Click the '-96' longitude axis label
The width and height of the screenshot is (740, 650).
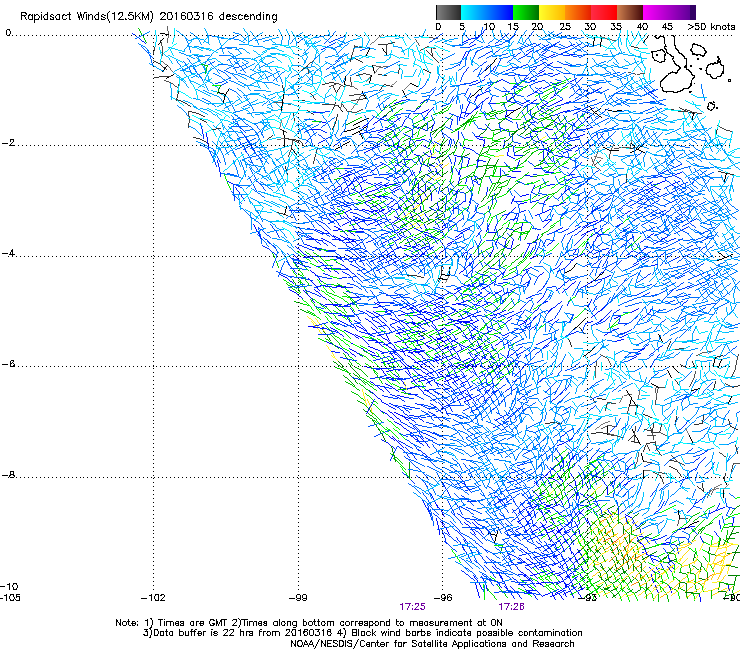[443, 598]
